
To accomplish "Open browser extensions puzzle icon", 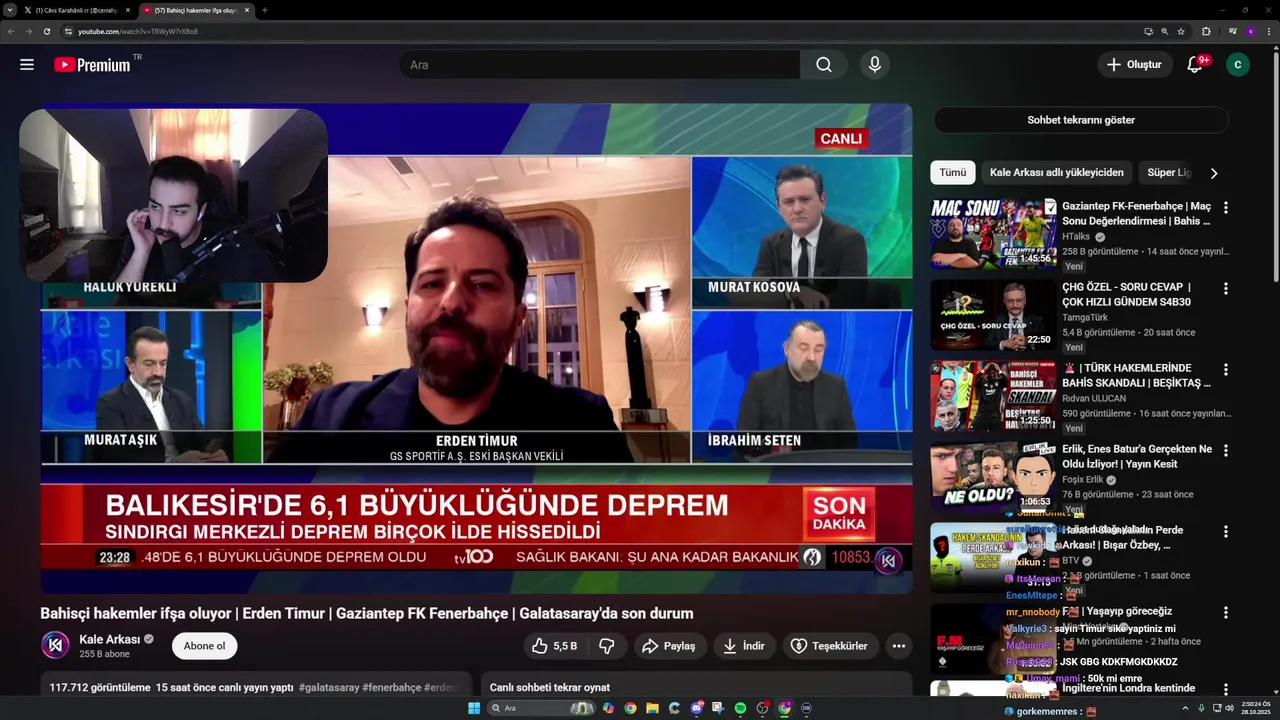I will tap(1206, 31).
